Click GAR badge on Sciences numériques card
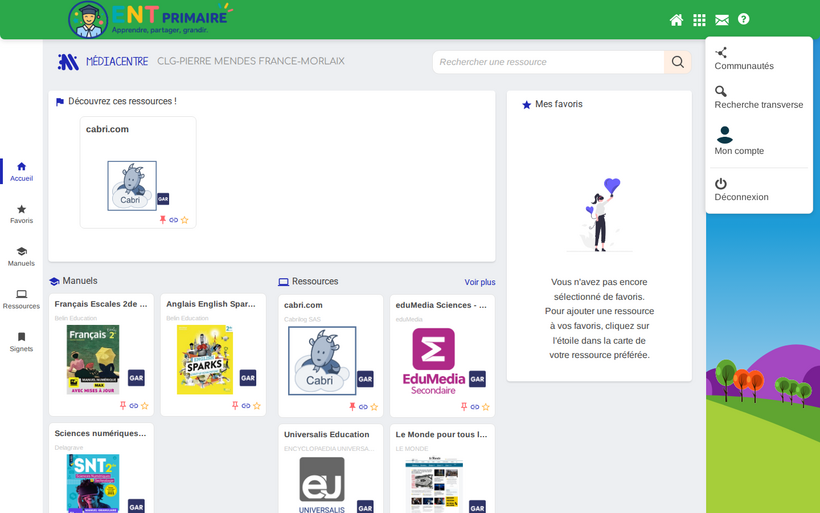820x513 pixels. pos(136,506)
